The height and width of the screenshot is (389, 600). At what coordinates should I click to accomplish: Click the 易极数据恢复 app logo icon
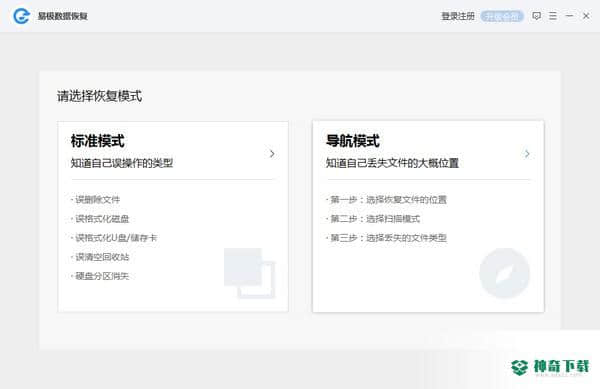coord(21,16)
